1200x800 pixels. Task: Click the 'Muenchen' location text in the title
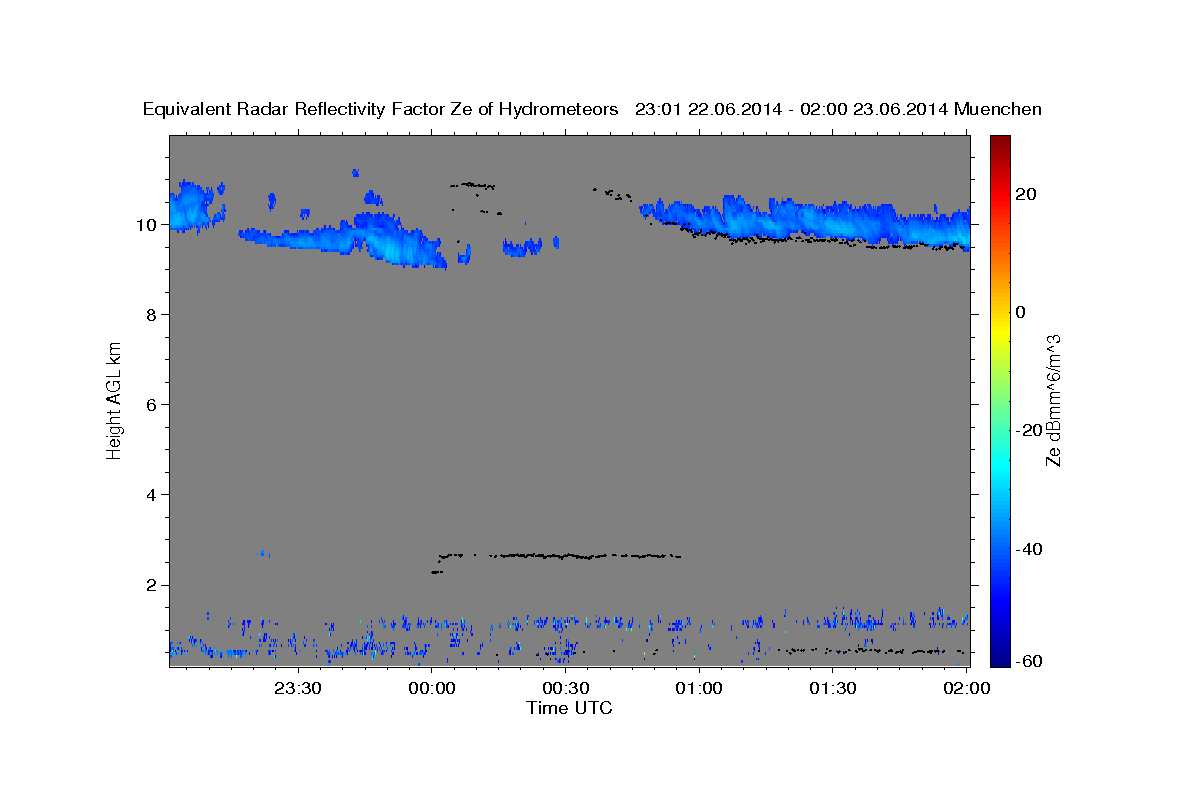(998, 109)
